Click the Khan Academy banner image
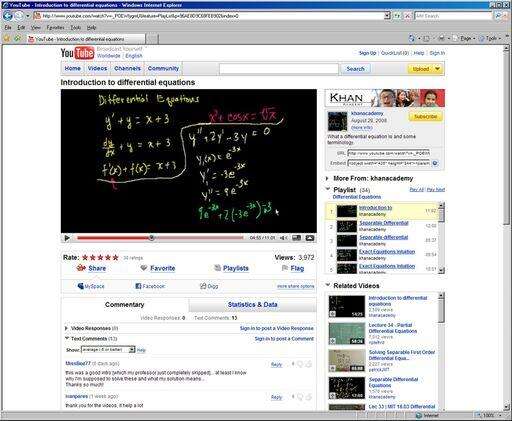This screenshot has height=421, width=512. tap(385, 98)
